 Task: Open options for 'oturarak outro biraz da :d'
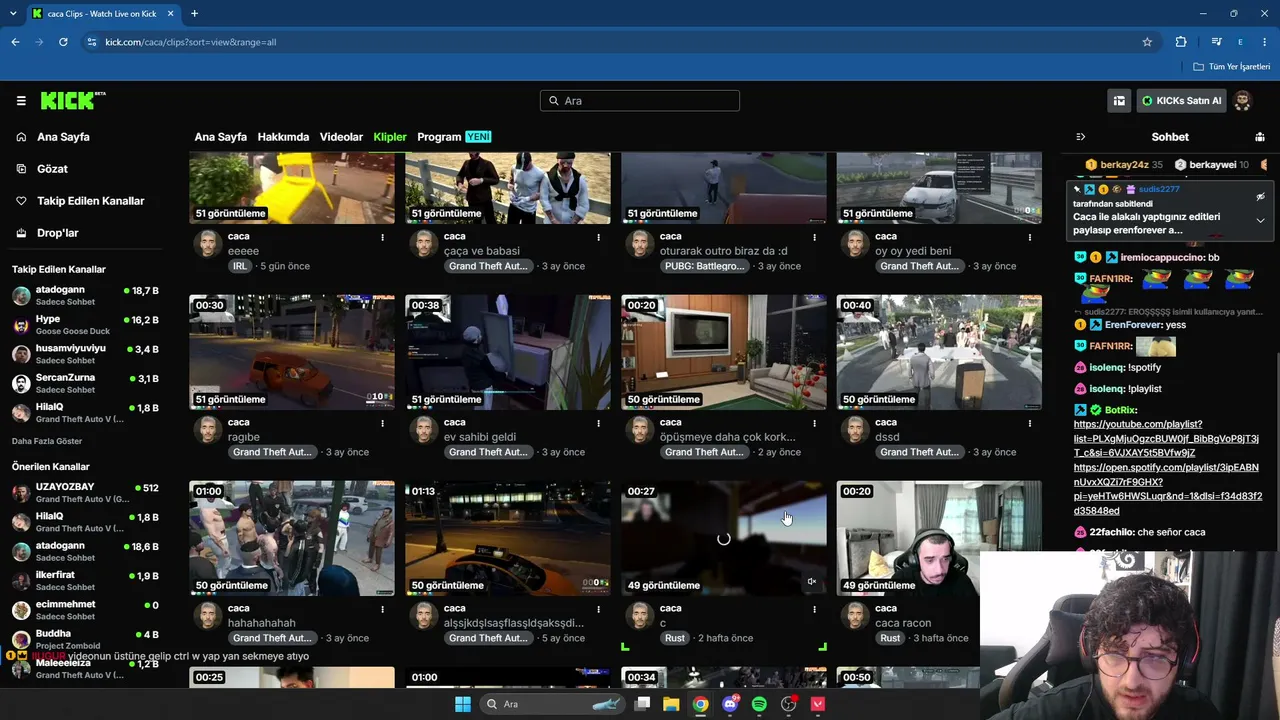814,237
